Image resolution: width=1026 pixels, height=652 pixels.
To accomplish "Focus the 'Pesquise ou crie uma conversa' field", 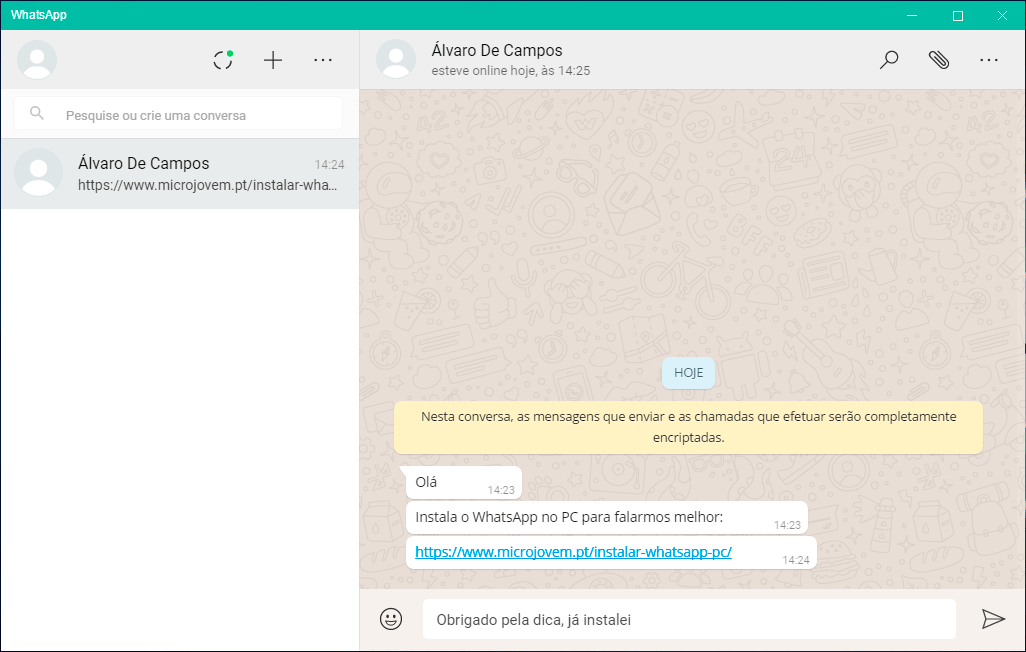I will pyautogui.click(x=178, y=114).
